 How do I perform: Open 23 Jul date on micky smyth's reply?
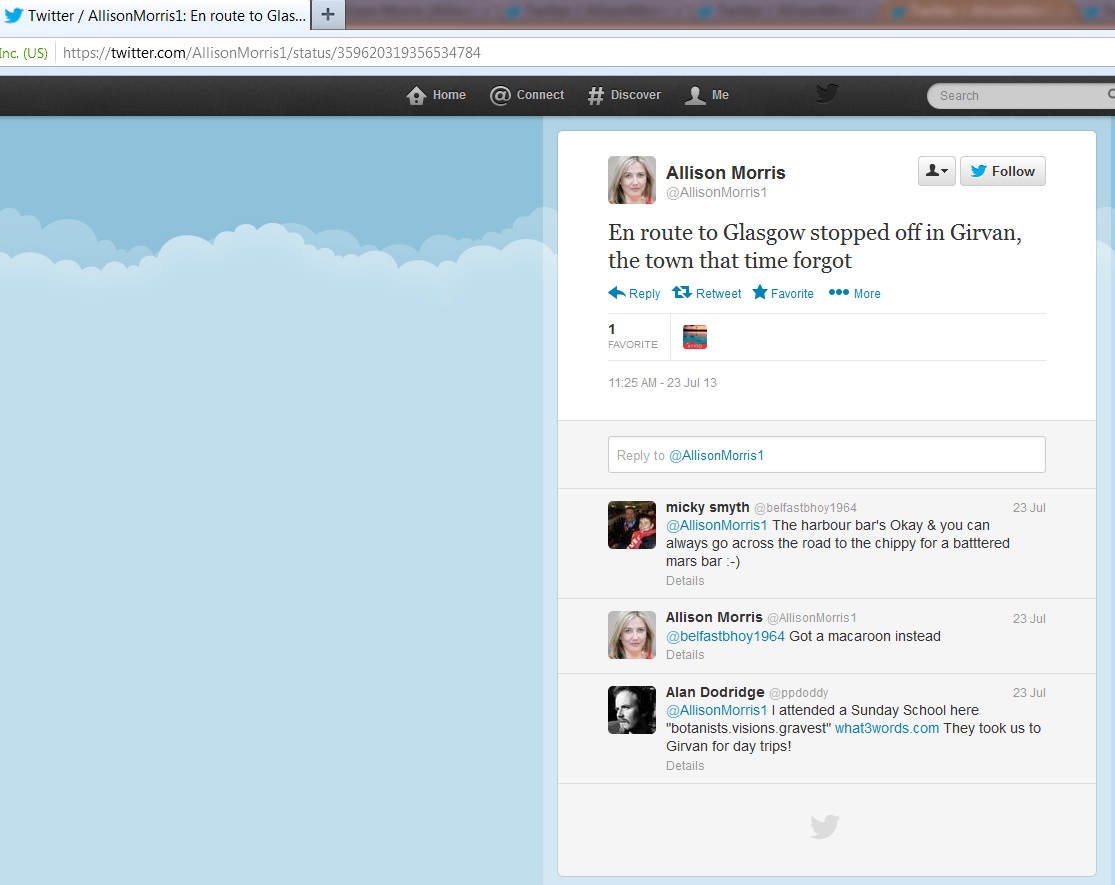tap(1029, 508)
